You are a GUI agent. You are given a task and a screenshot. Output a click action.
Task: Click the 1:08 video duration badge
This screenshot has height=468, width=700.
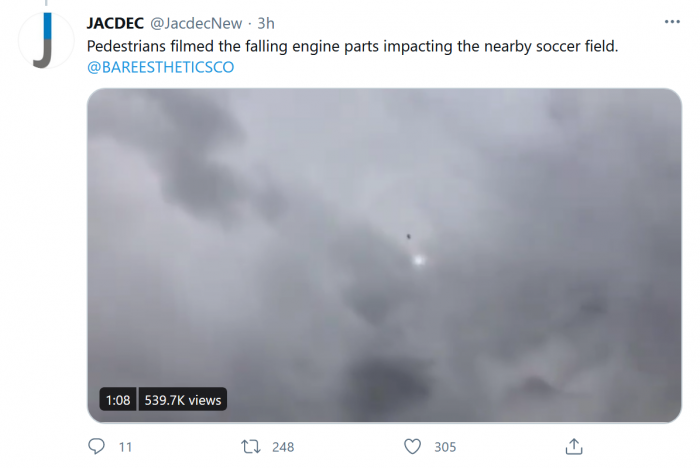(116, 400)
